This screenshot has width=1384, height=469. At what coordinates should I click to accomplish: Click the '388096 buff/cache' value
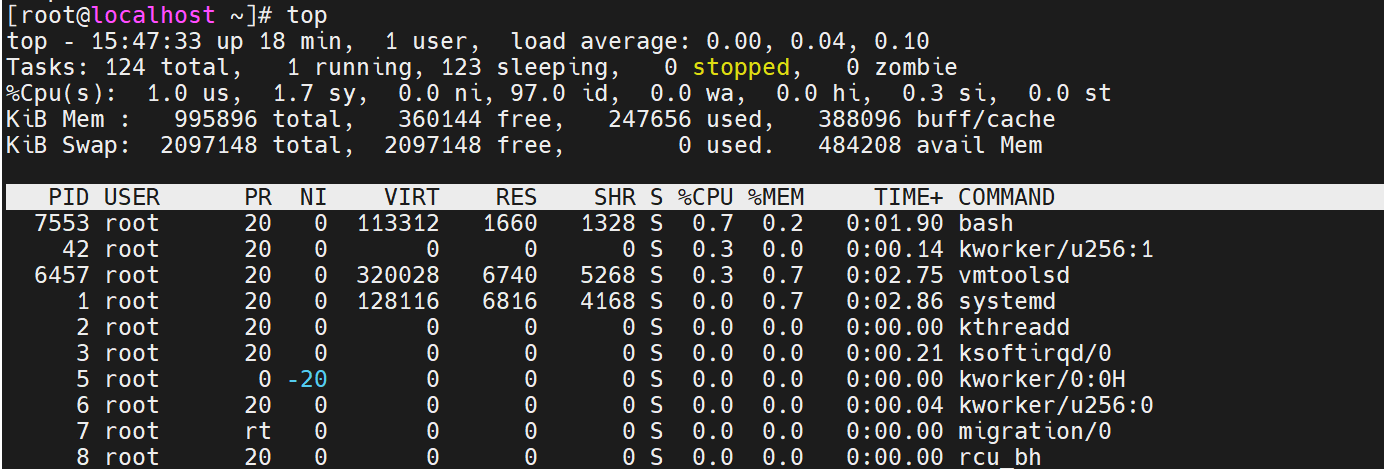click(937, 120)
